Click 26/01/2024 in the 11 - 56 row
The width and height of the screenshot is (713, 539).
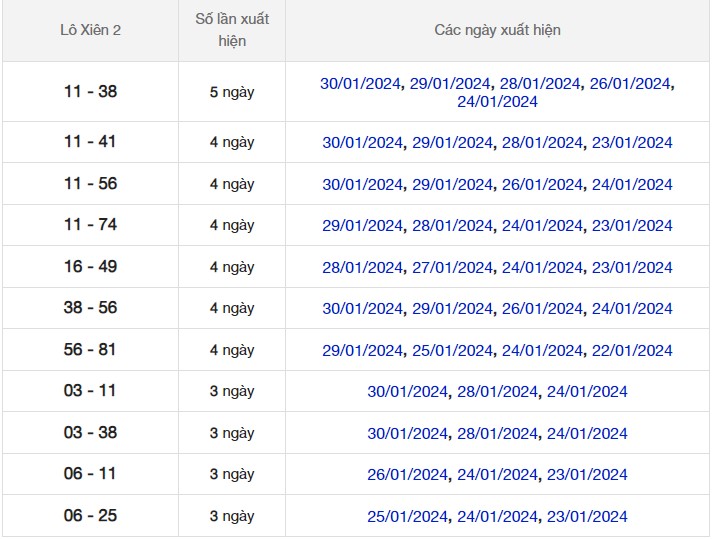pos(542,185)
